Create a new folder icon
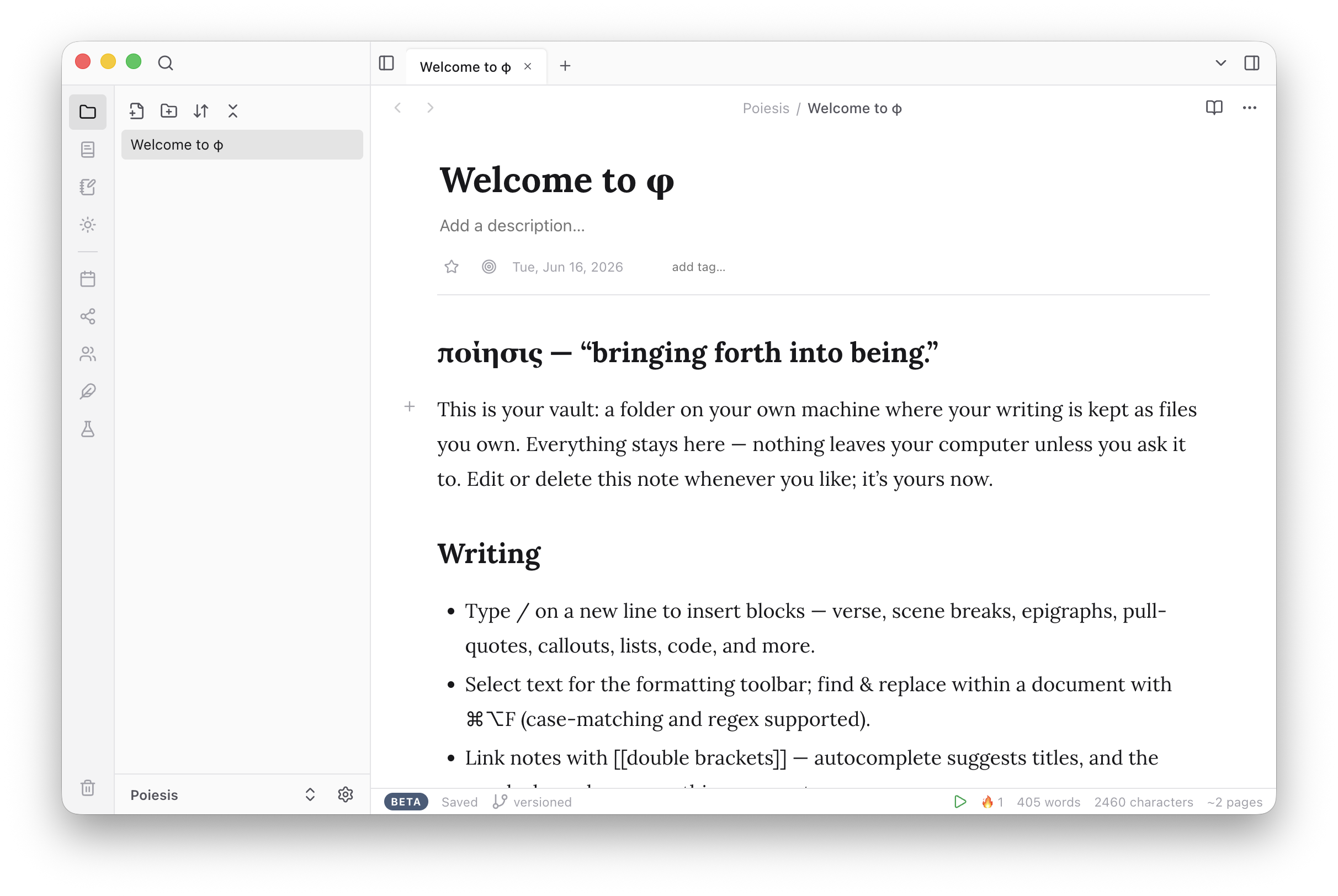Viewport: 1338px width, 896px height. [x=168, y=110]
